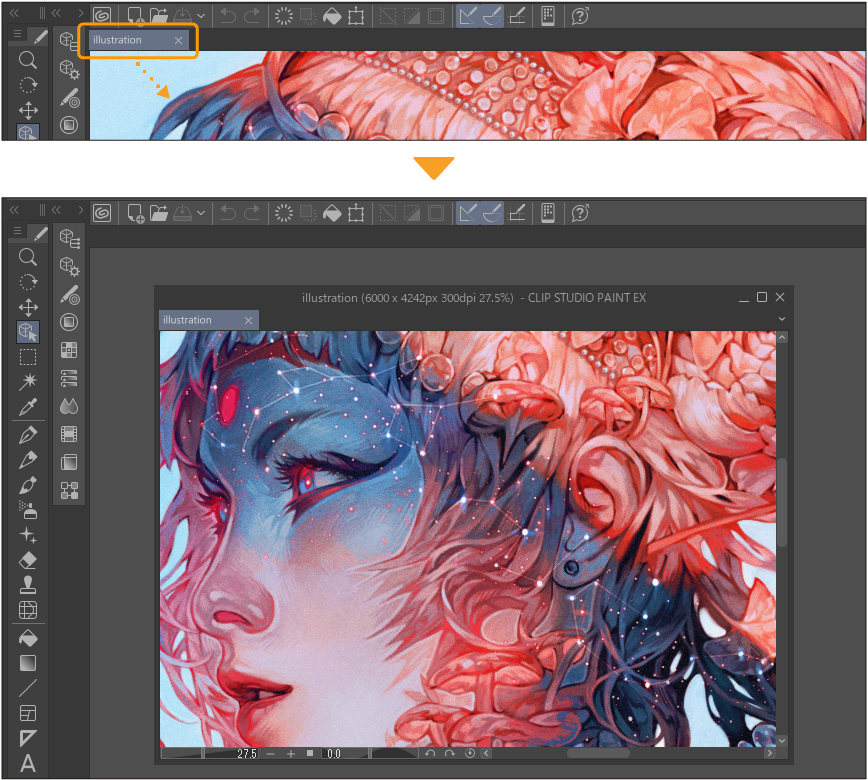Viewport: 868px width, 780px height.
Task: Click the Open file folder icon in lower command bar
Action: tap(159, 213)
